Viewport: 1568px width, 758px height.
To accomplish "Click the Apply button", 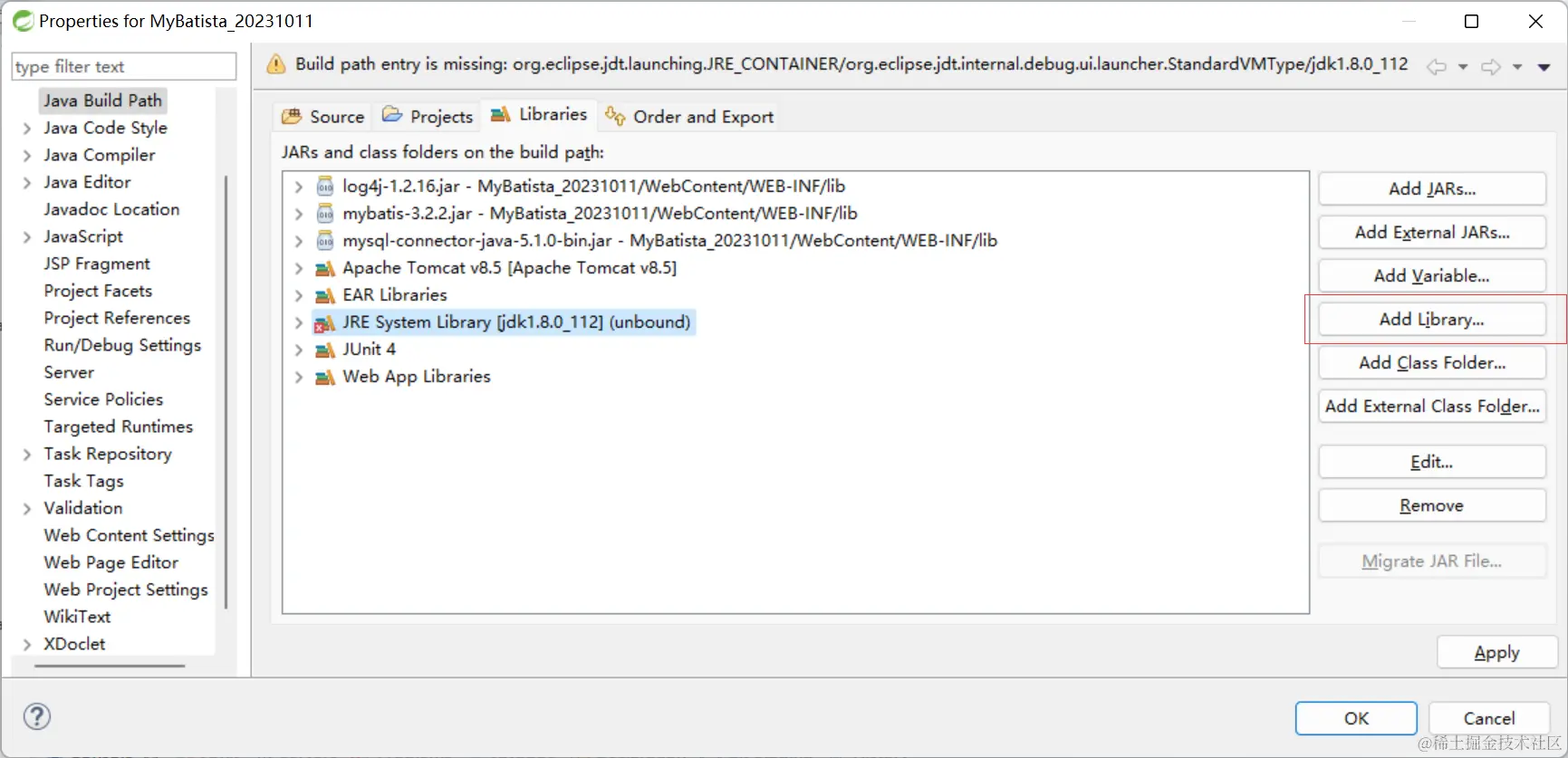I will point(1496,652).
